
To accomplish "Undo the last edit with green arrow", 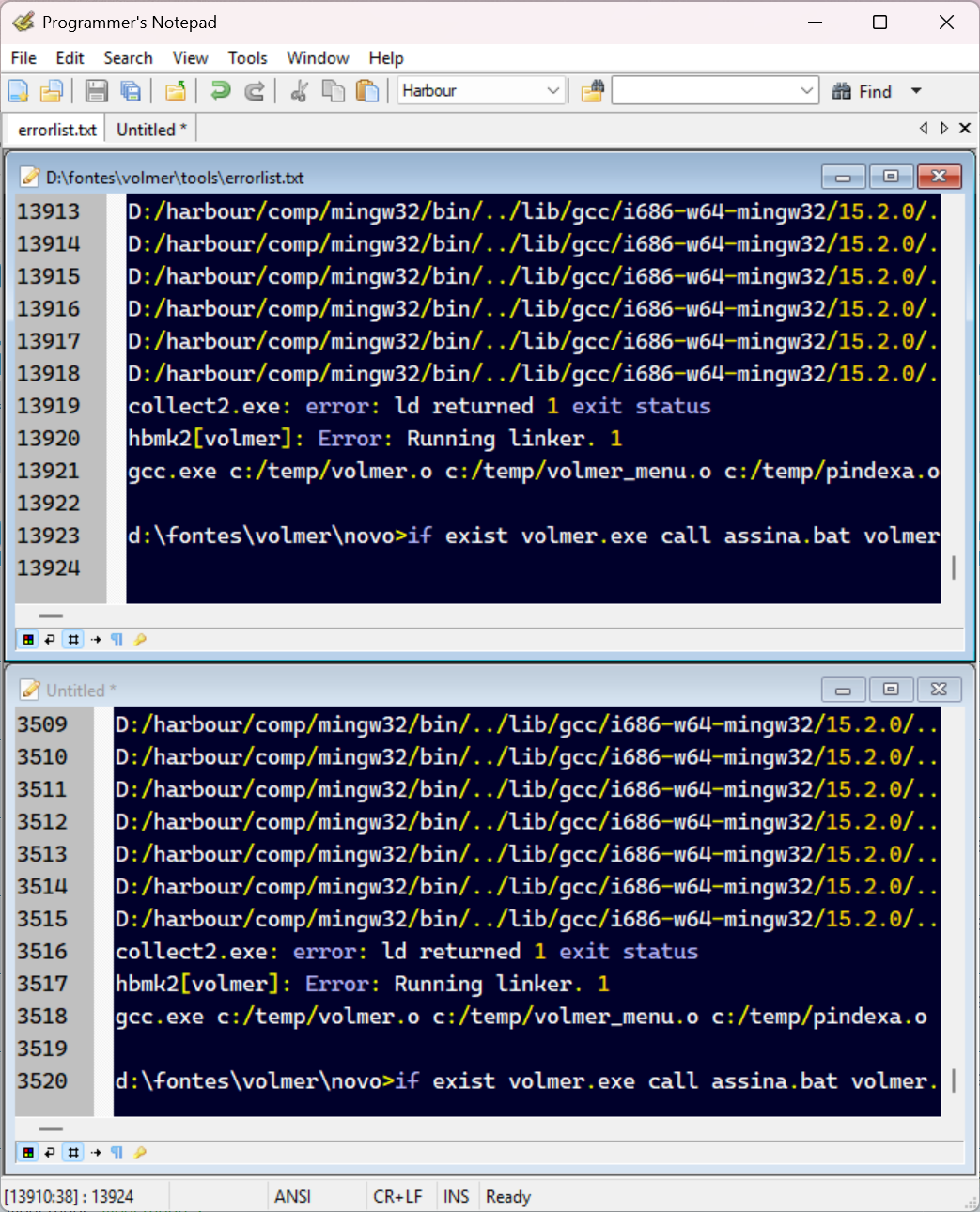I will point(221,91).
